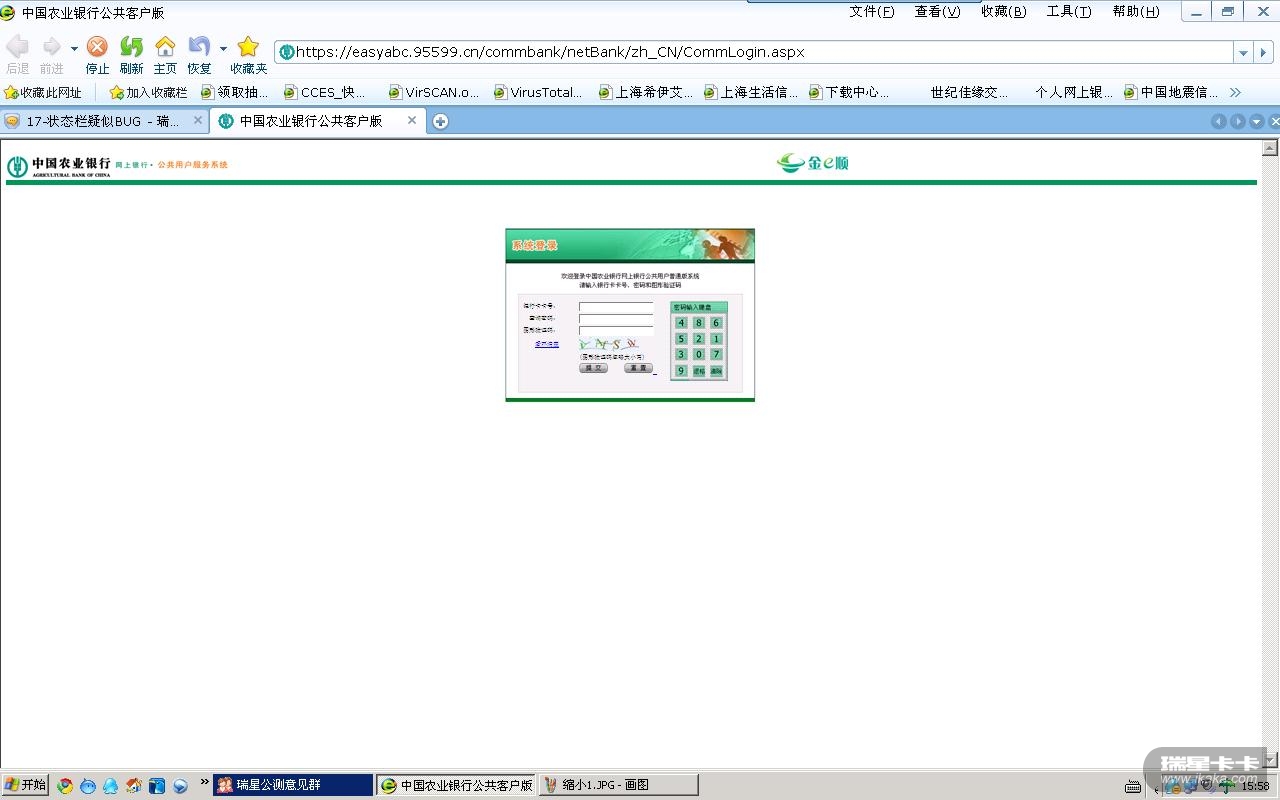Close the 中国农业银行公共客户版 tab
The image size is (1280, 800).
click(x=412, y=120)
